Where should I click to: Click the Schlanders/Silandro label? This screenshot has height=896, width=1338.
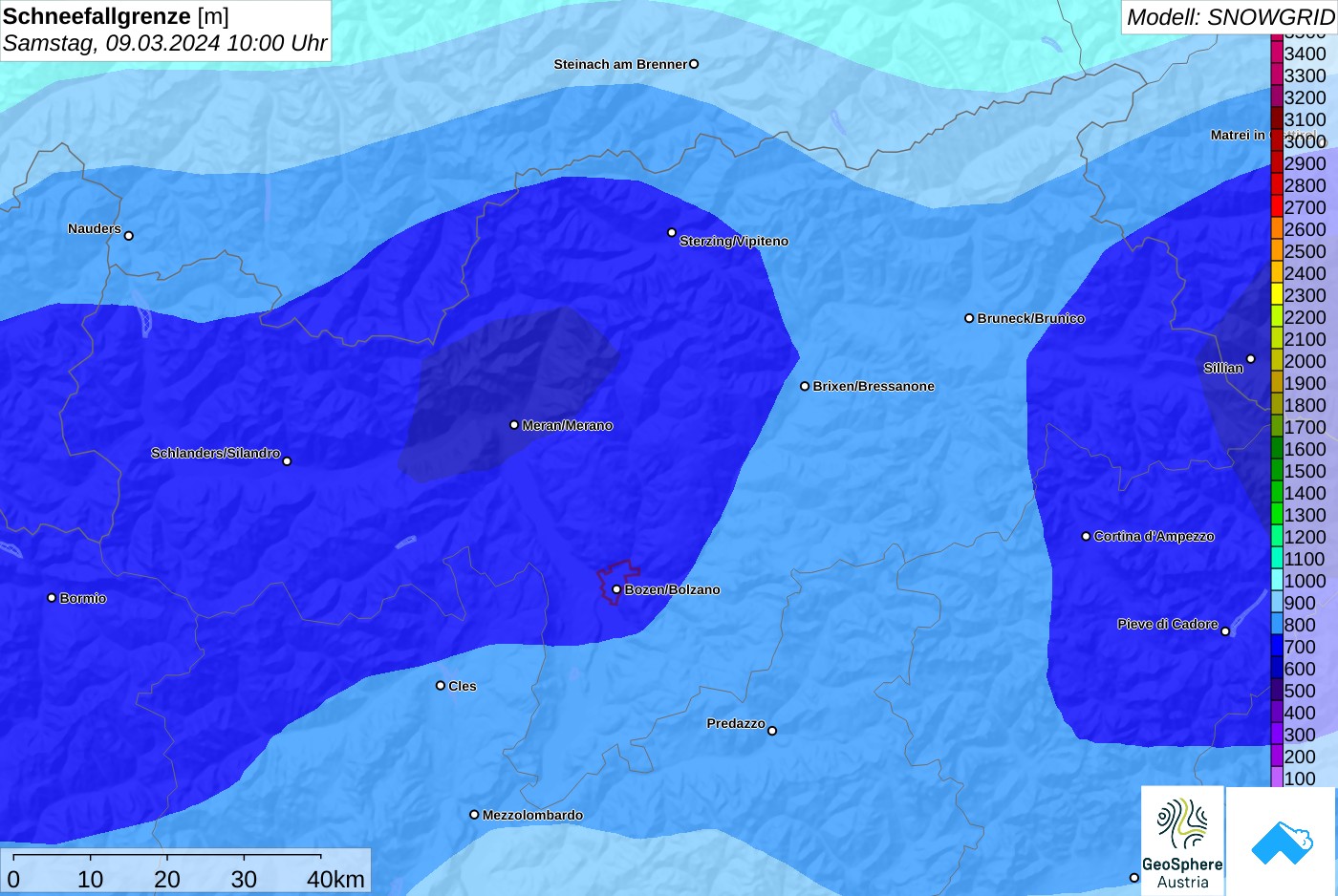pos(215,453)
